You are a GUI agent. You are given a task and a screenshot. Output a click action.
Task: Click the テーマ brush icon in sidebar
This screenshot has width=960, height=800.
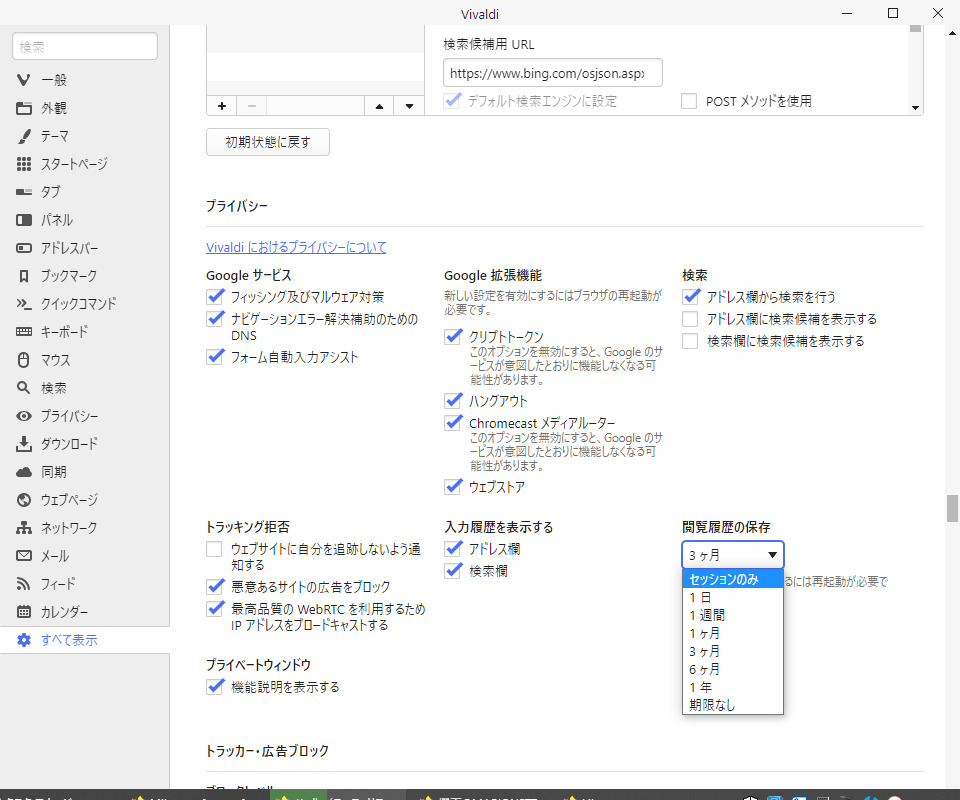click(24, 136)
